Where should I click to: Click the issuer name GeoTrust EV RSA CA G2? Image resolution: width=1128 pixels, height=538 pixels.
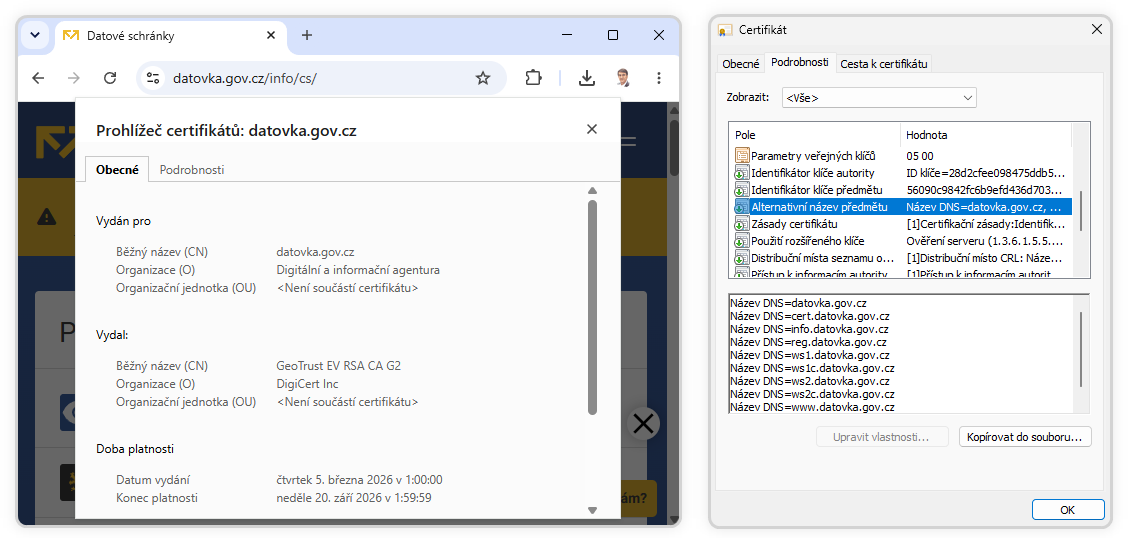click(x=338, y=365)
